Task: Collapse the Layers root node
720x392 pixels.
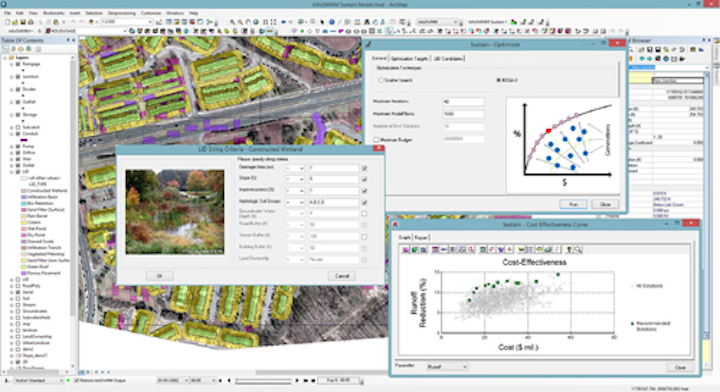Action: click(x=5, y=58)
